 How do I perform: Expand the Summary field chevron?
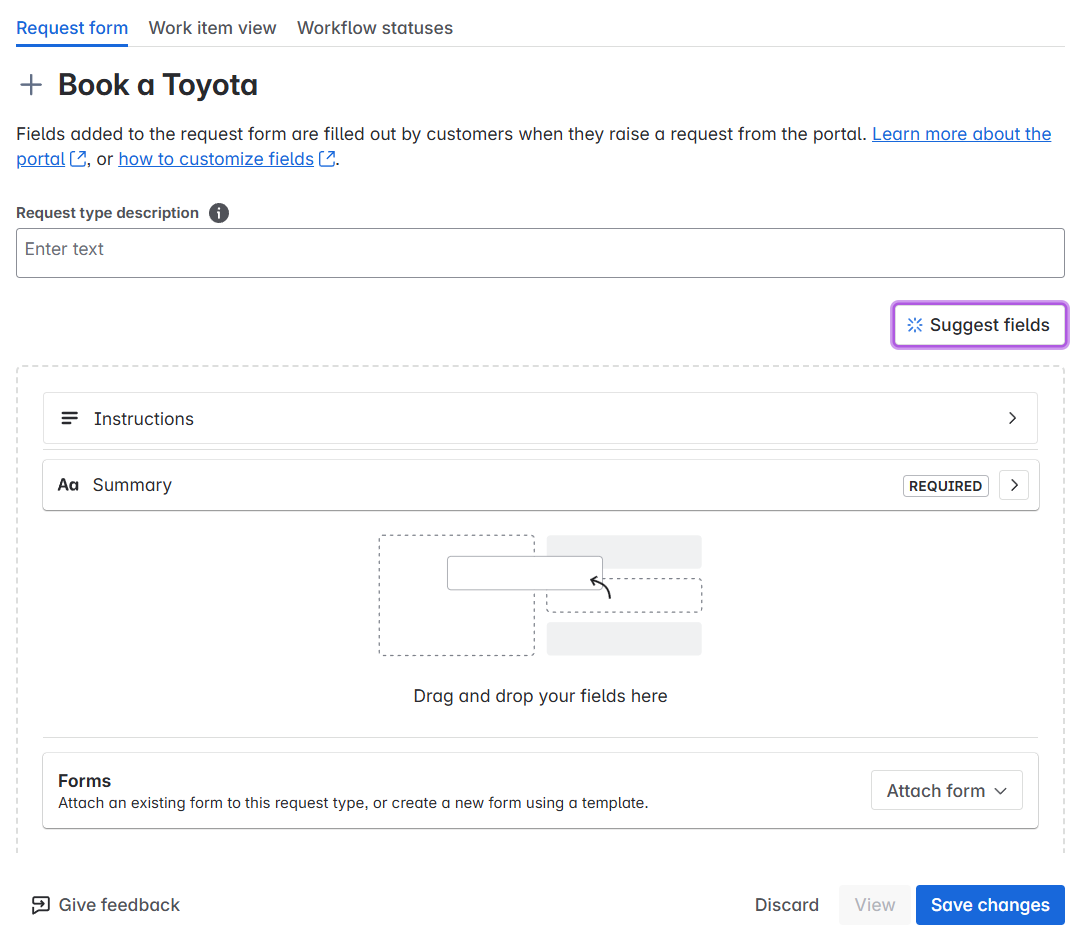(1013, 485)
